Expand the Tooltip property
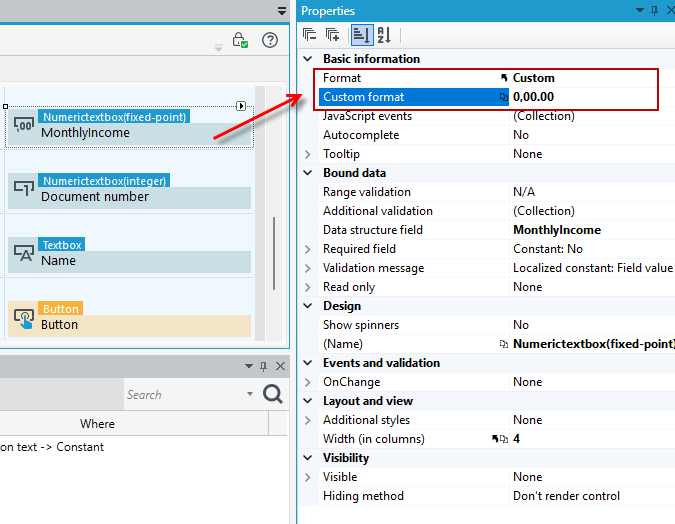The image size is (675, 524). tap(308, 154)
